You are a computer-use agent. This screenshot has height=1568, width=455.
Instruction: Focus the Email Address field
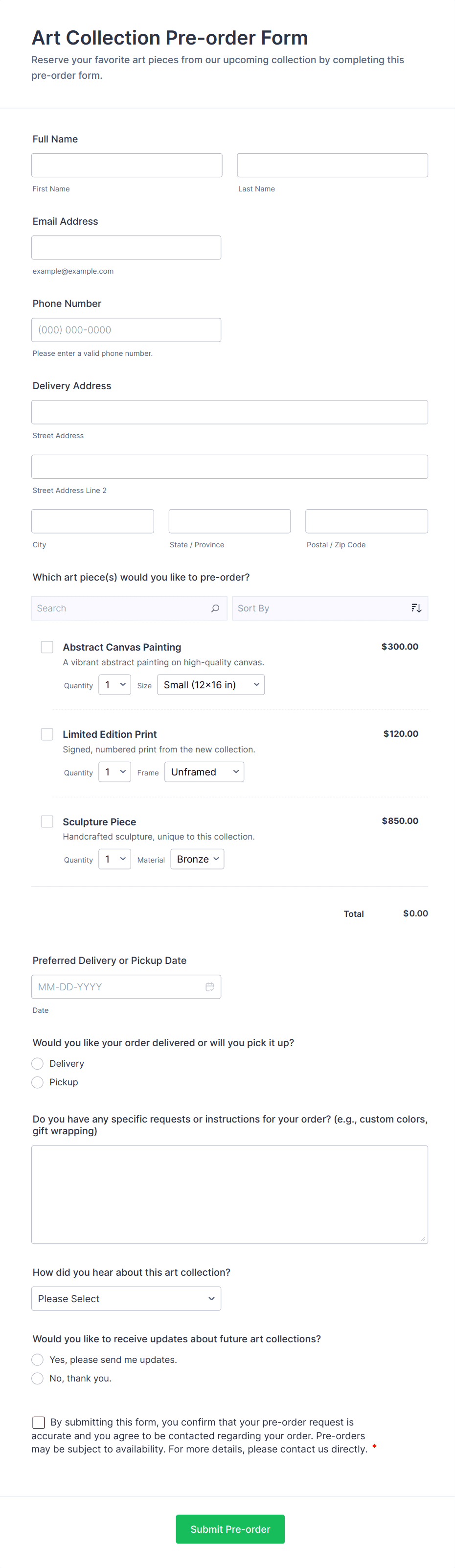click(126, 248)
